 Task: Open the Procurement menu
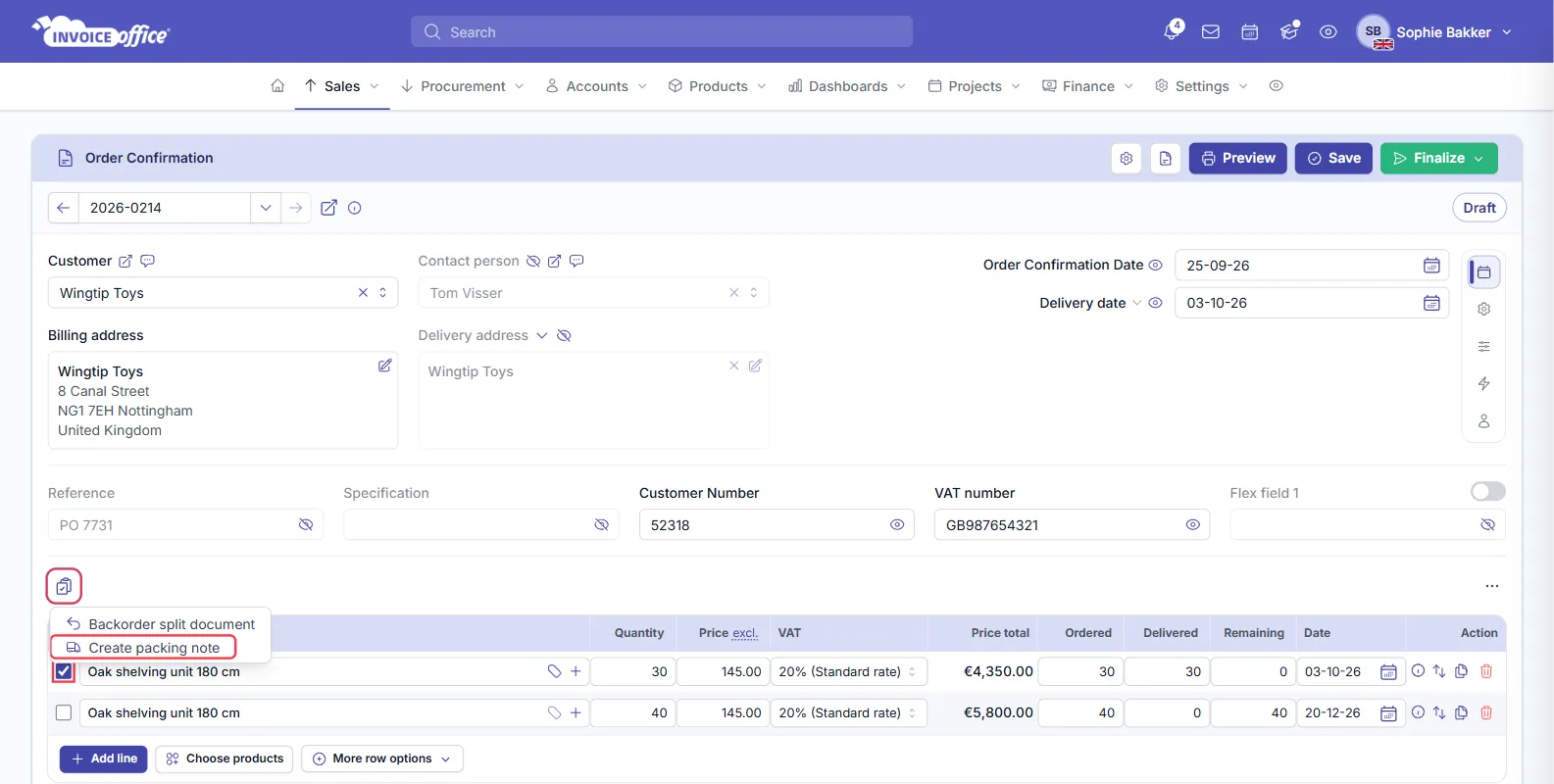pos(463,86)
